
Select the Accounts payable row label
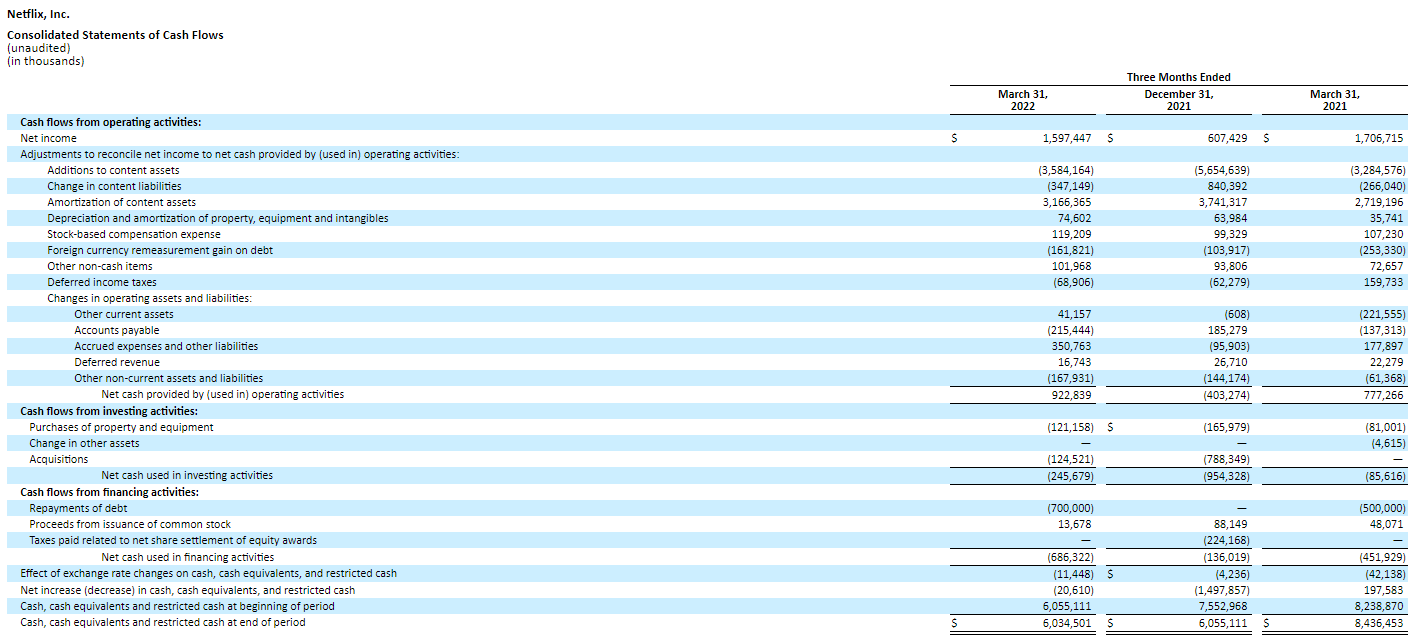coord(116,330)
